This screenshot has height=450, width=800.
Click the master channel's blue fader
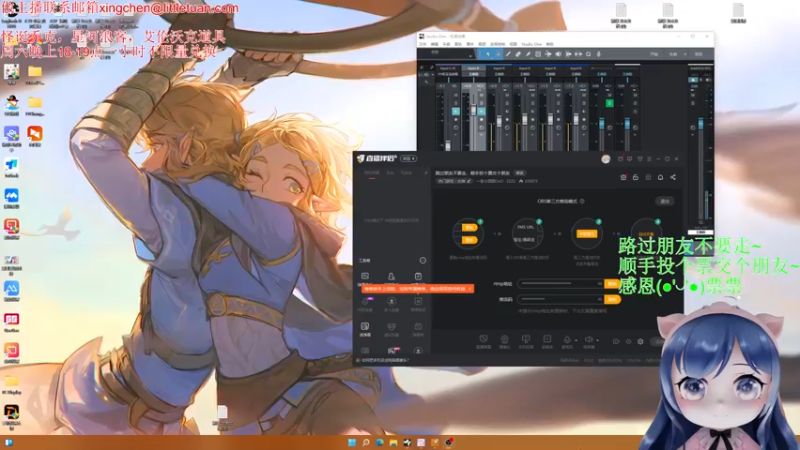click(701, 123)
